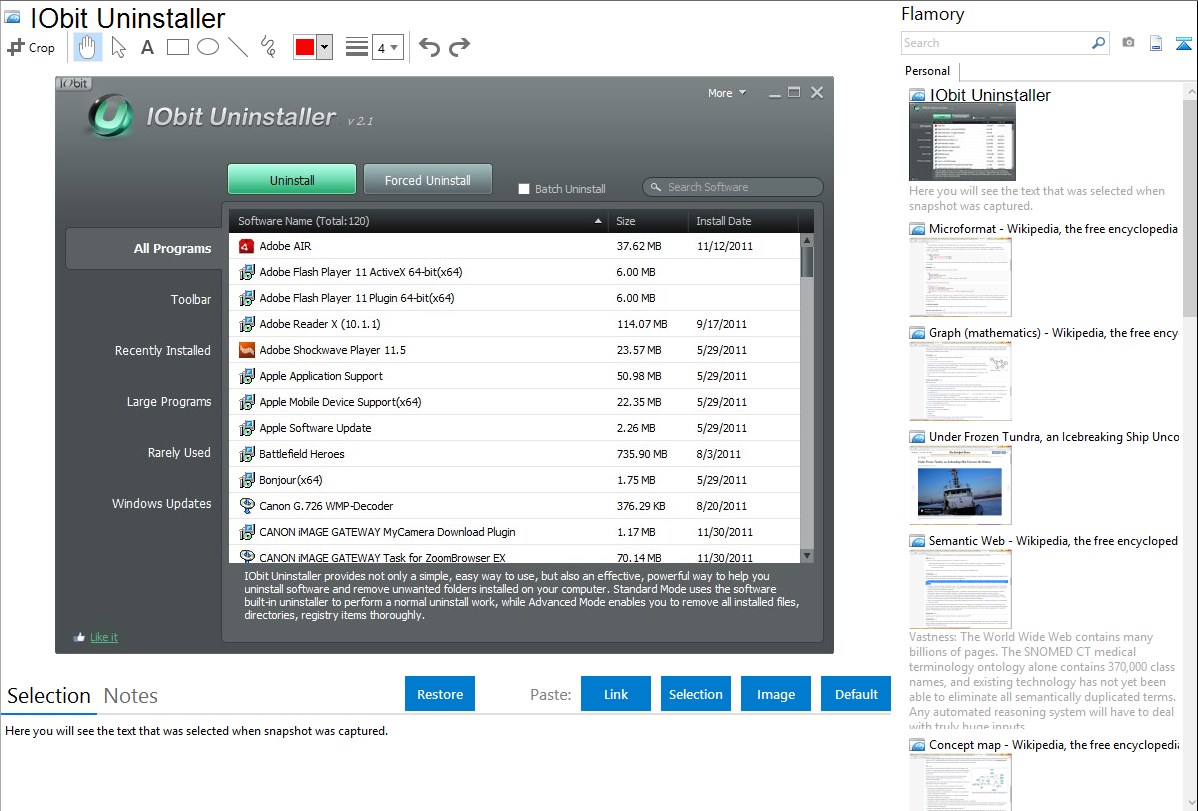Select the Crop tool
The image size is (1198, 811).
pos(31,47)
